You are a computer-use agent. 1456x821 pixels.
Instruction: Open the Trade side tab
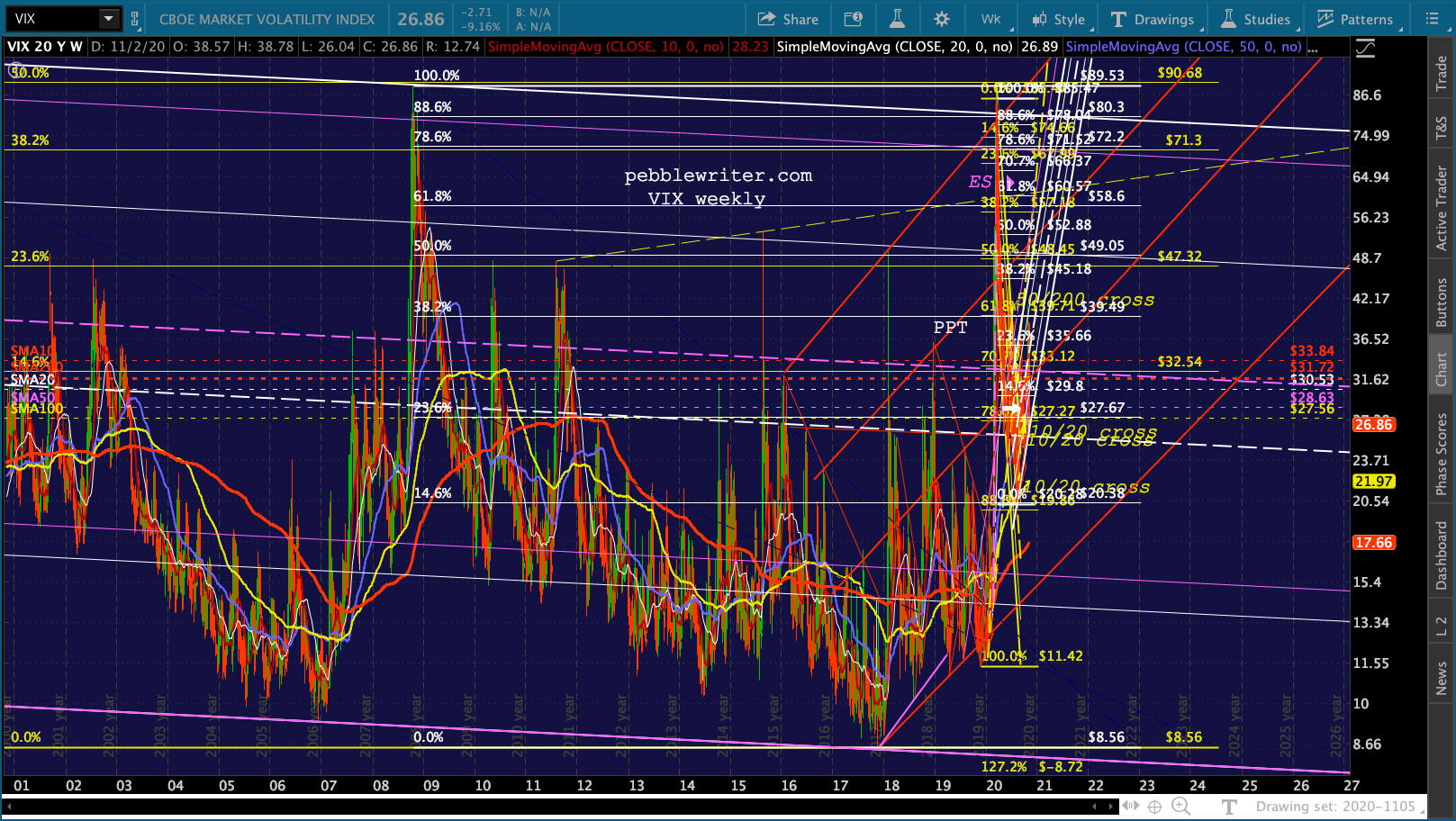tap(1442, 73)
